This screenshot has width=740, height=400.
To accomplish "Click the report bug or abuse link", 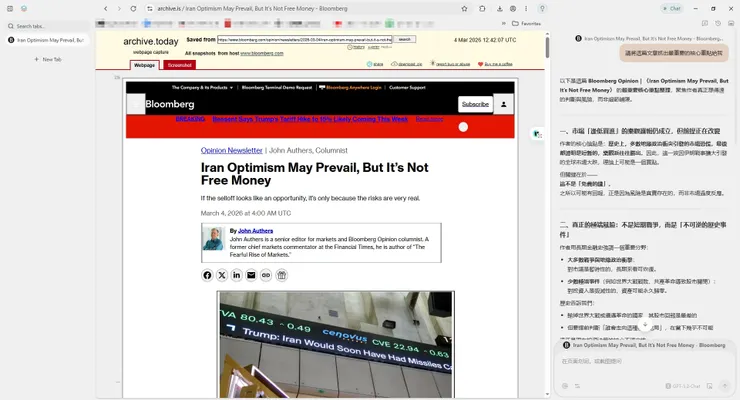I will [450, 64].
